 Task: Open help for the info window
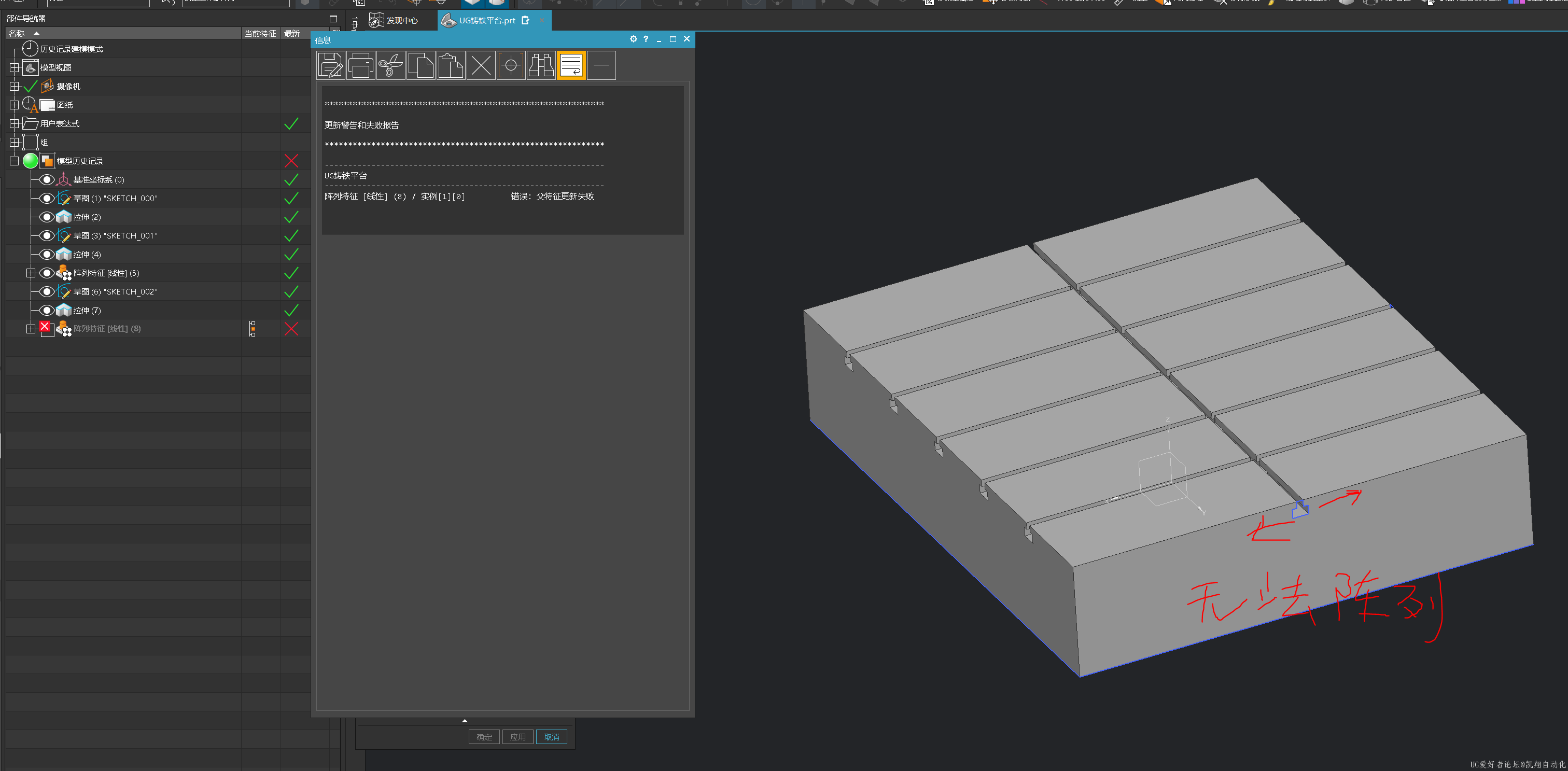pyautogui.click(x=646, y=39)
